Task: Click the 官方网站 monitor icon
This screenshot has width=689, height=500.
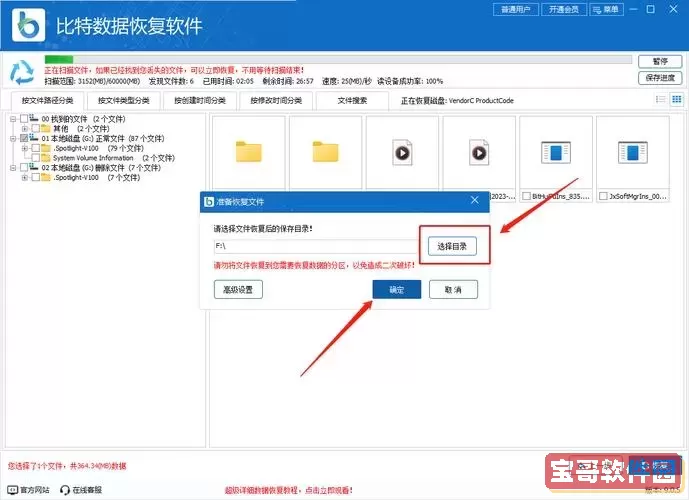Action: 13,490
